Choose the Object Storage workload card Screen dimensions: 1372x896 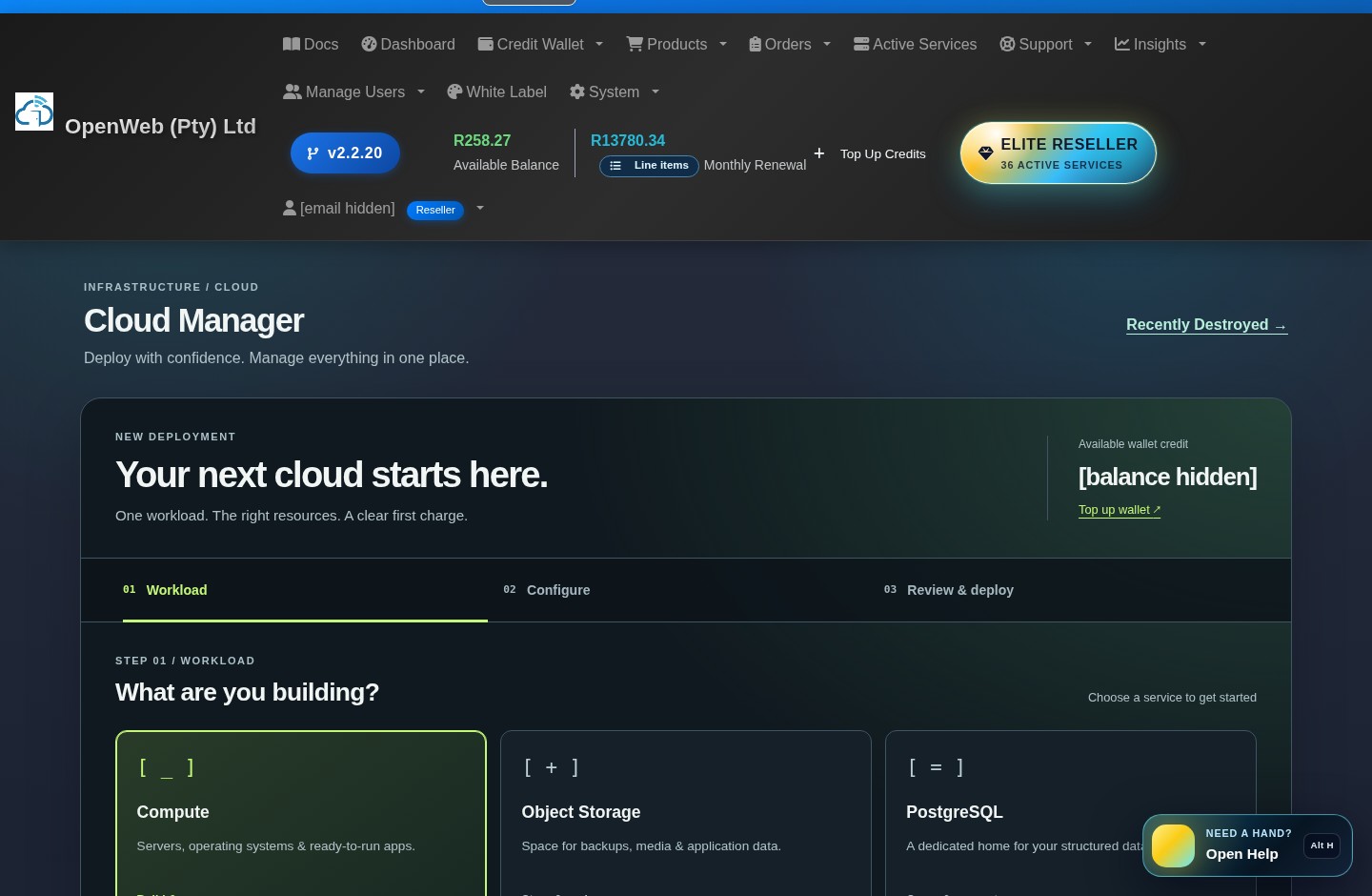[x=686, y=813]
